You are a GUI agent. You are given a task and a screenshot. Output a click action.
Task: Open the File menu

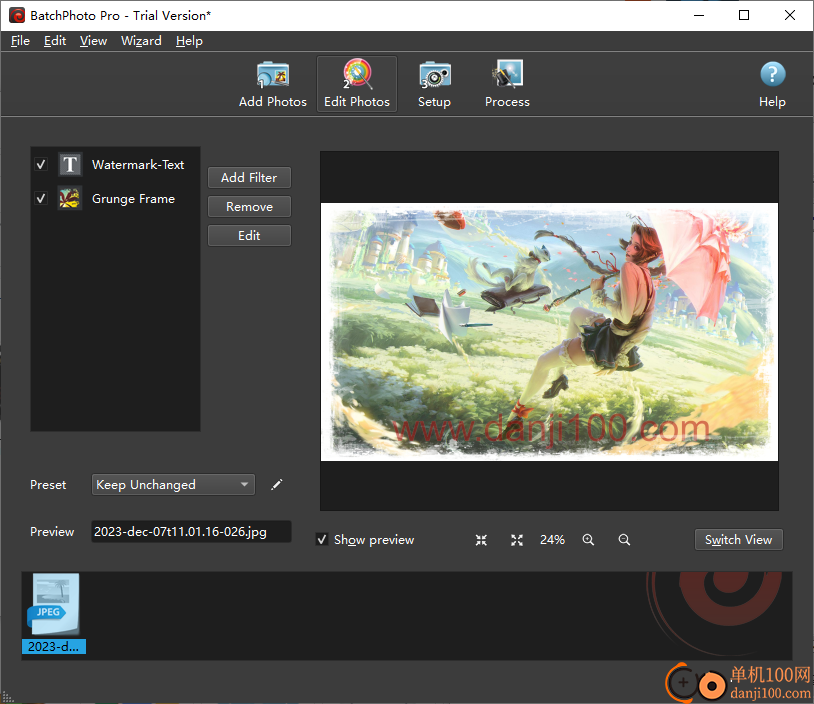20,40
